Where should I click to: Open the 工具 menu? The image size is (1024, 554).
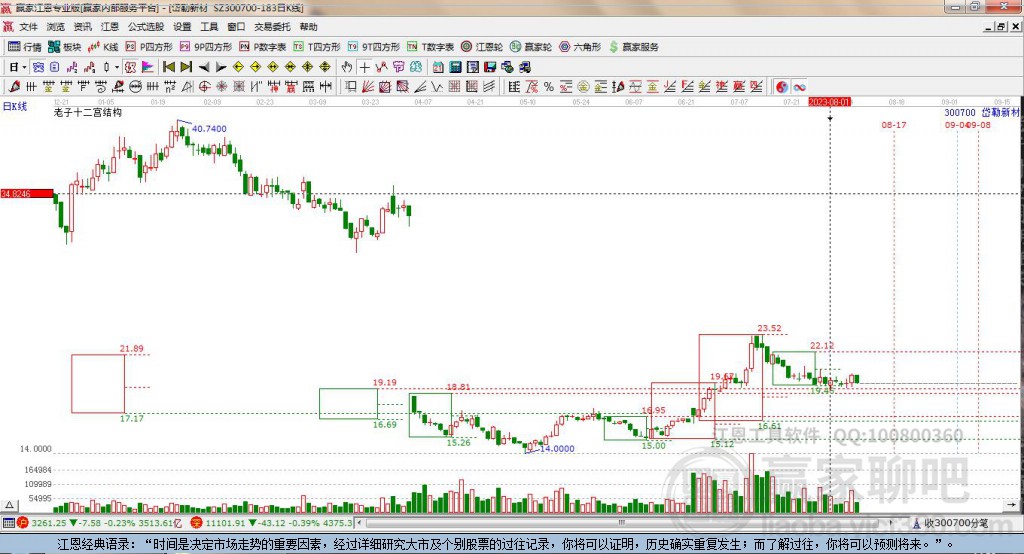pos(209,27)
